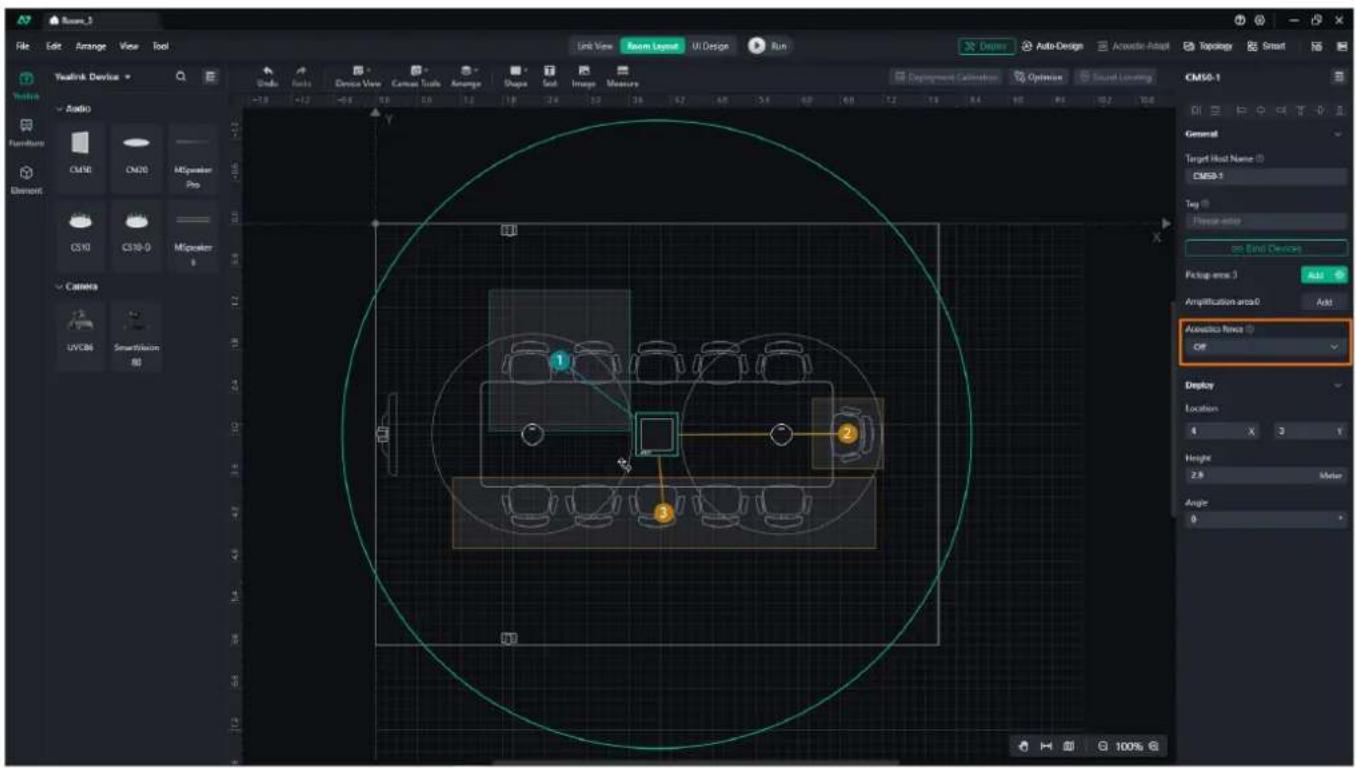Open the Canvas Tools dropdown
The image size is (1356, 768).
click(x=417, y=76)
